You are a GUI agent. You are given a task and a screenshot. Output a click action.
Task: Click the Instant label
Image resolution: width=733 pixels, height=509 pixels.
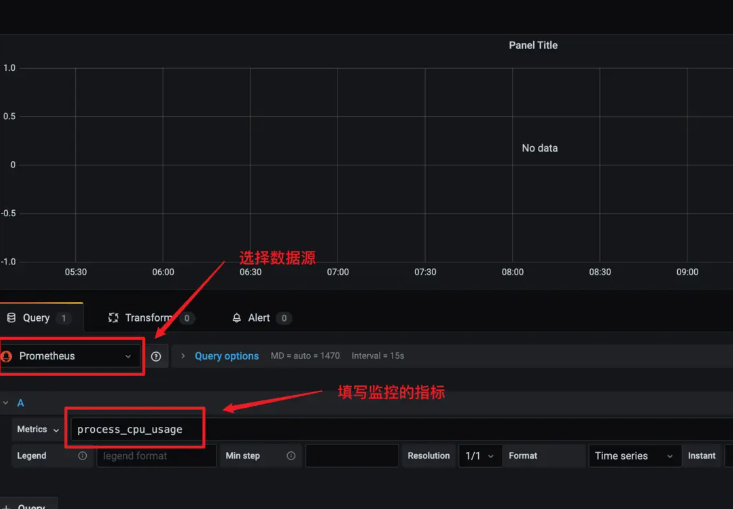tap(701, 456)
